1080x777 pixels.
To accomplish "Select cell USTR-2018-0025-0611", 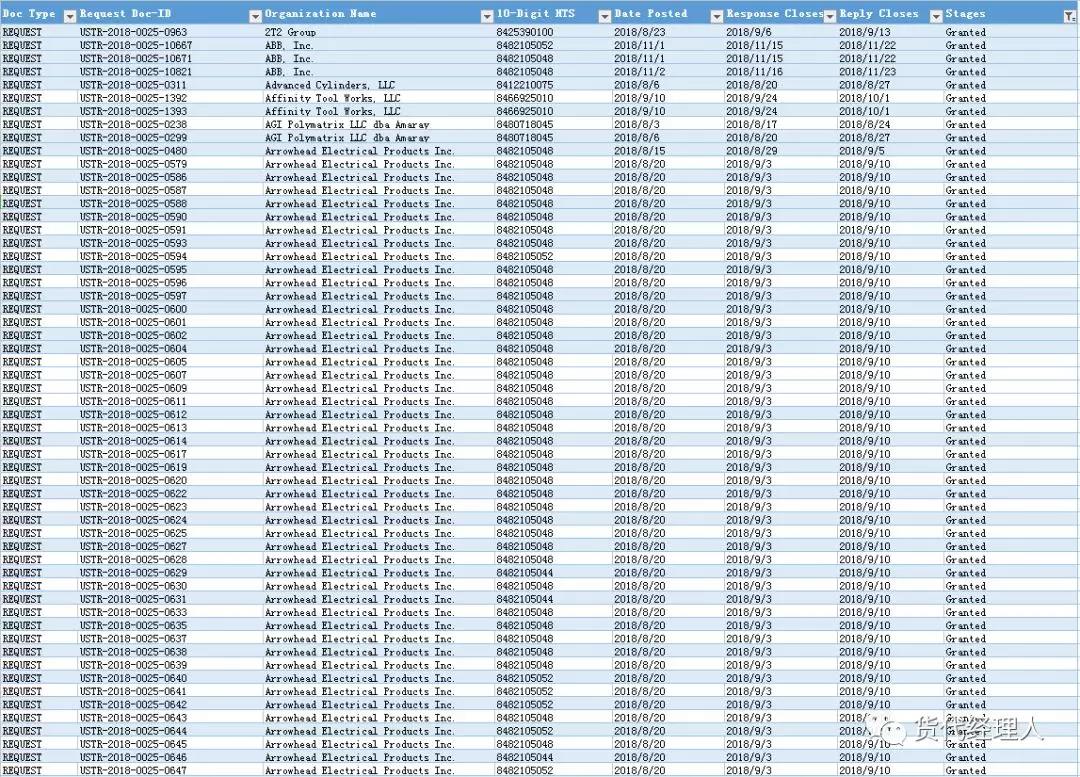I will point(170,402).
